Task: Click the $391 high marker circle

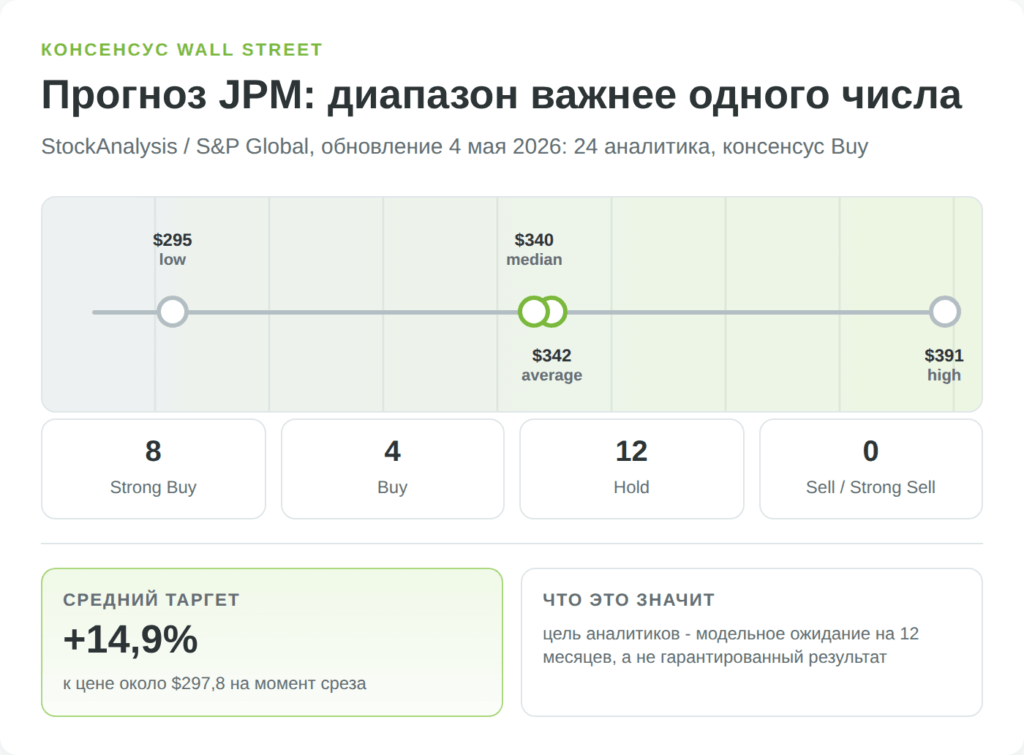Action: click(944, 312)
